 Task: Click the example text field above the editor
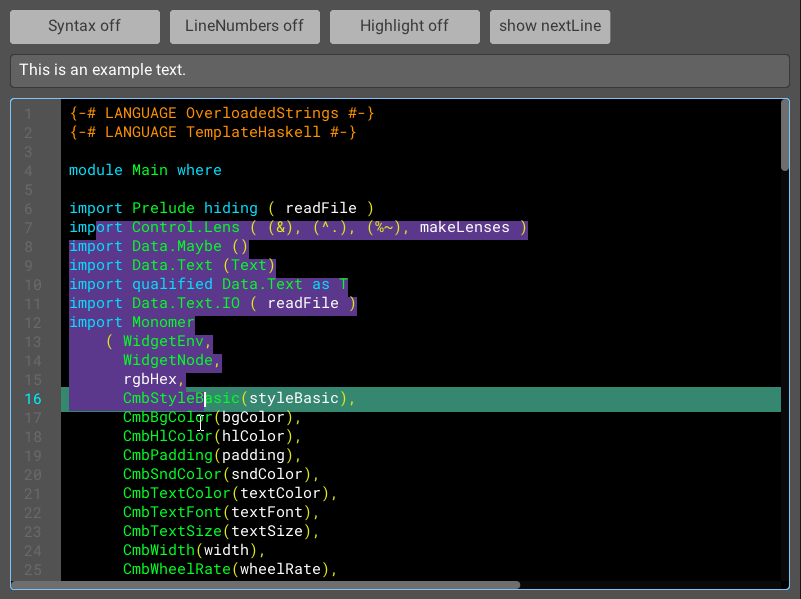point(400,71)
